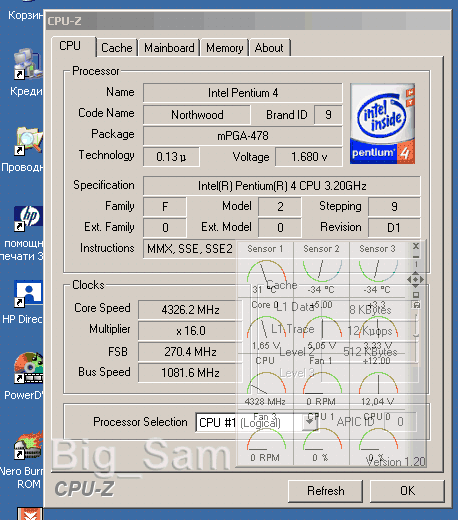Click the Model value '2'

click(280, 207)
